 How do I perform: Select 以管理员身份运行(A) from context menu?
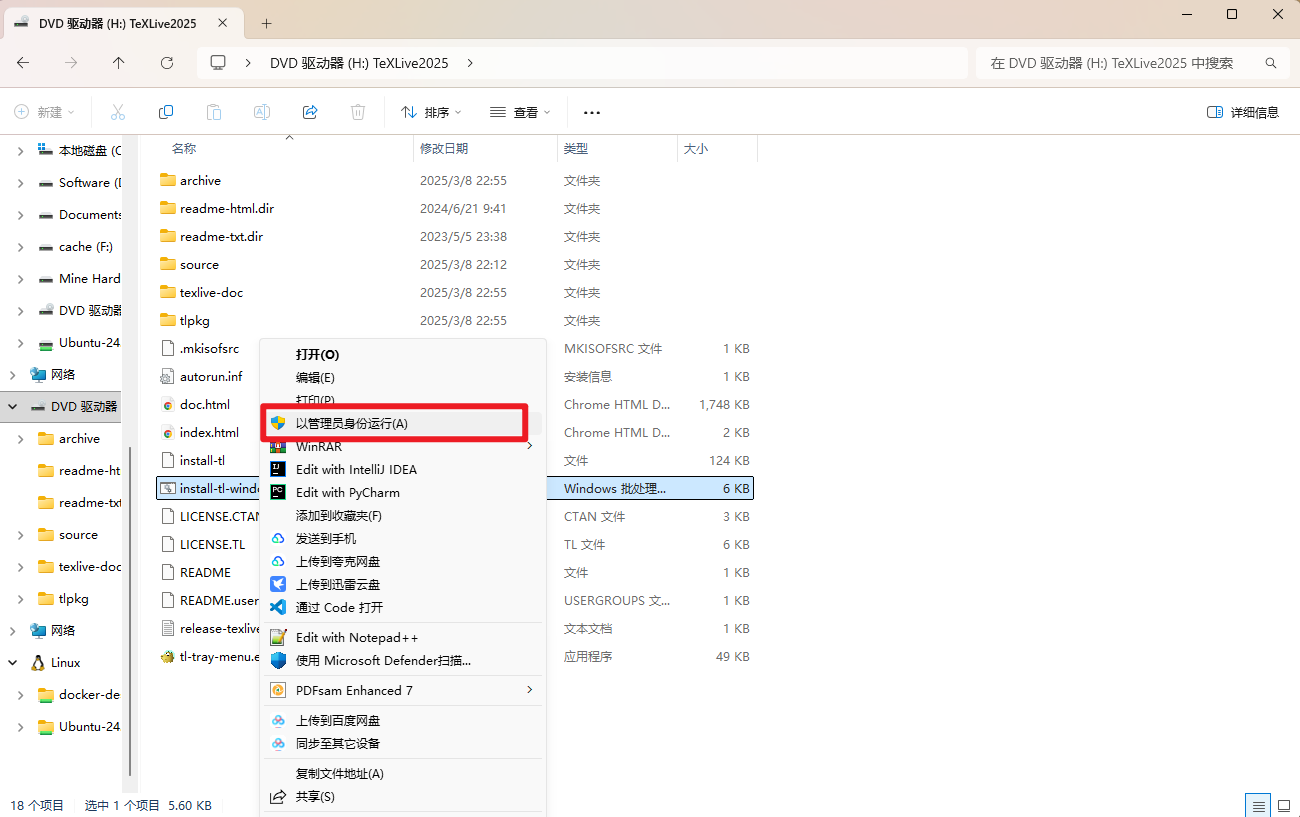tap(351, 423)
